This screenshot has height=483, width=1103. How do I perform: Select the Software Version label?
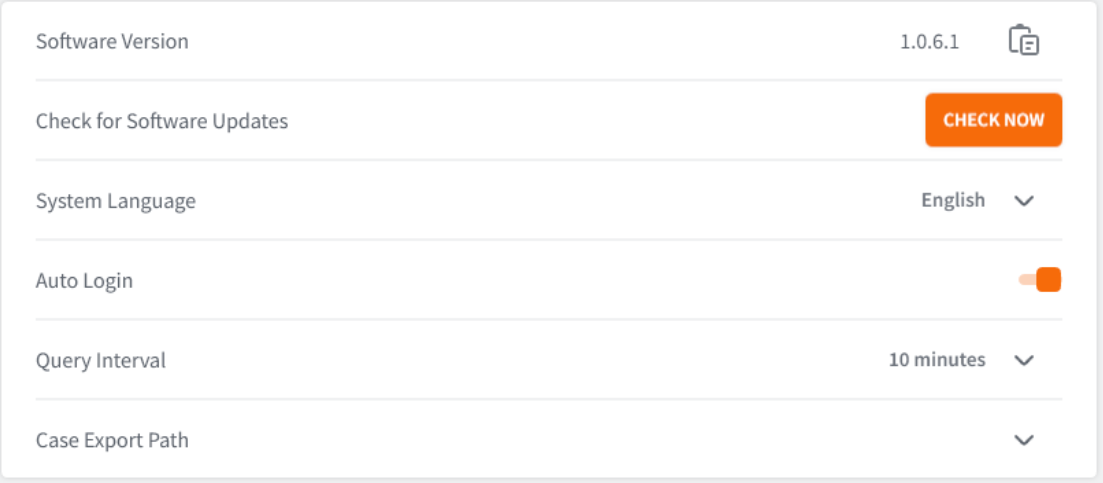(x=112, y=41)
